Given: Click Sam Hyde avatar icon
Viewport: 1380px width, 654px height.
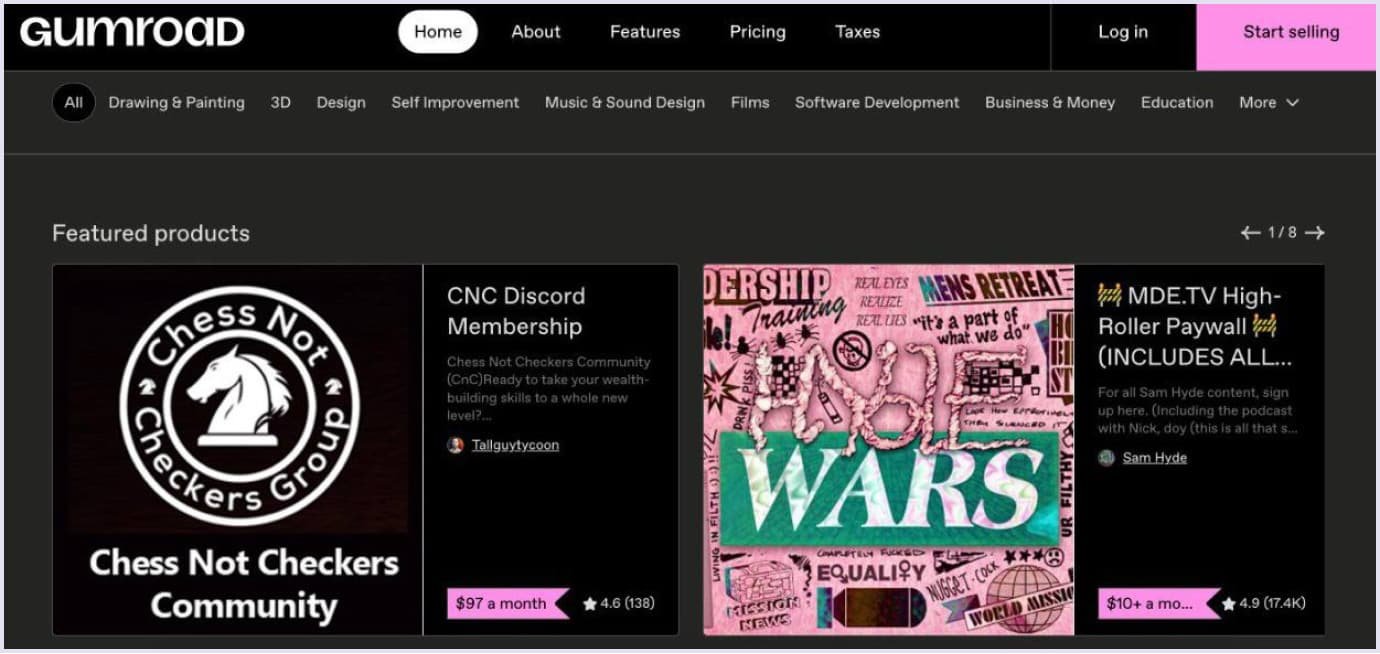Looking at the screenshot, I should (1106, 458).
